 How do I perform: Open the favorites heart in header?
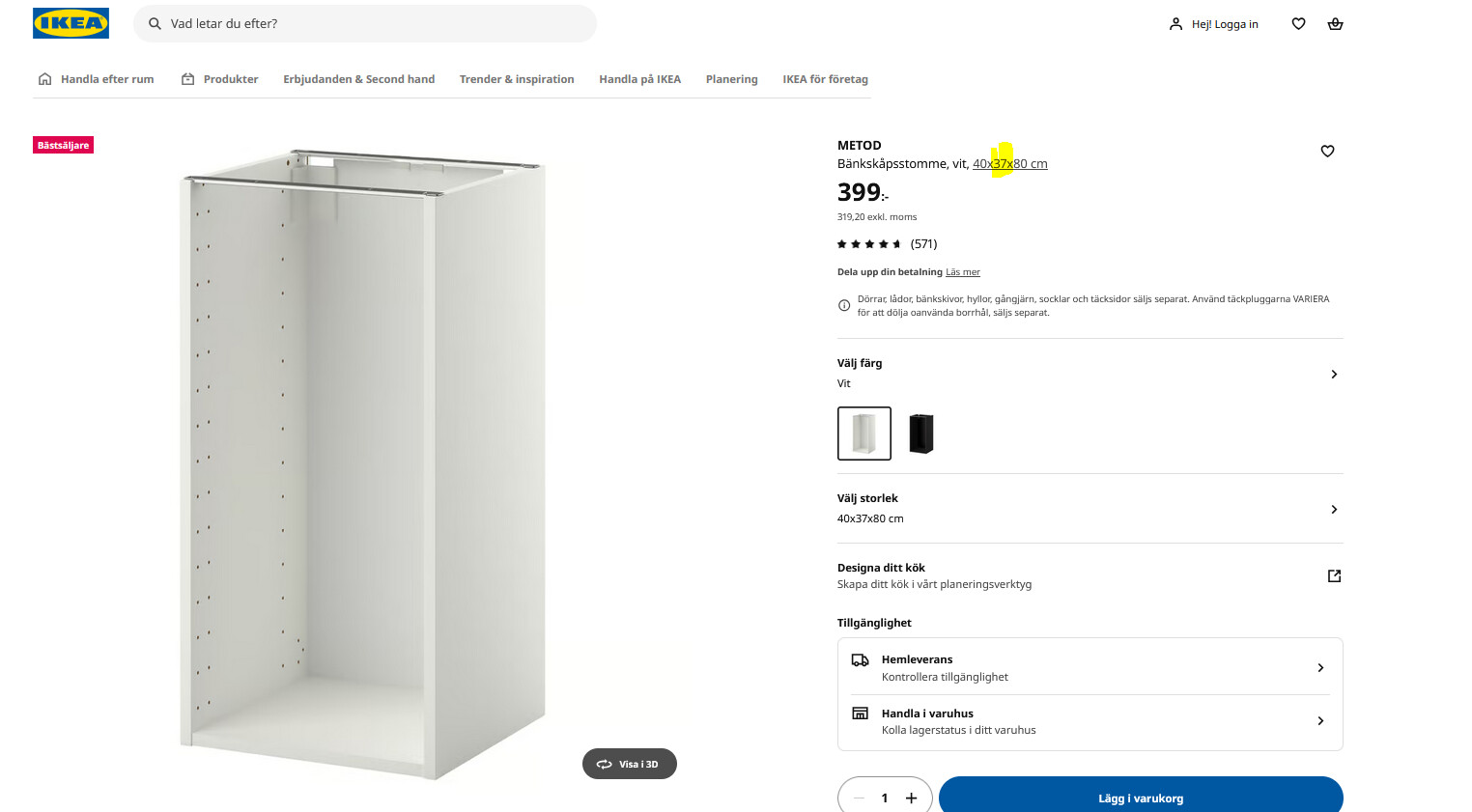pos(1298,24)
